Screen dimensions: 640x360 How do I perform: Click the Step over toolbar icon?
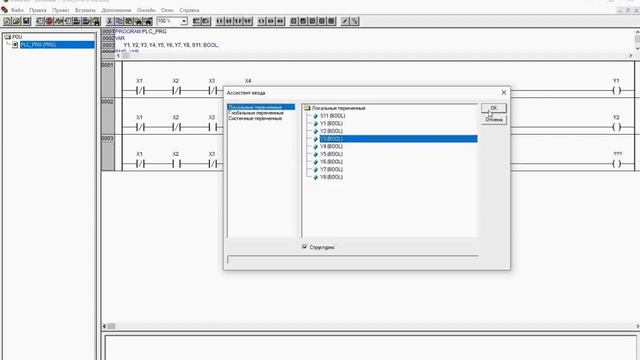[59, 21]
